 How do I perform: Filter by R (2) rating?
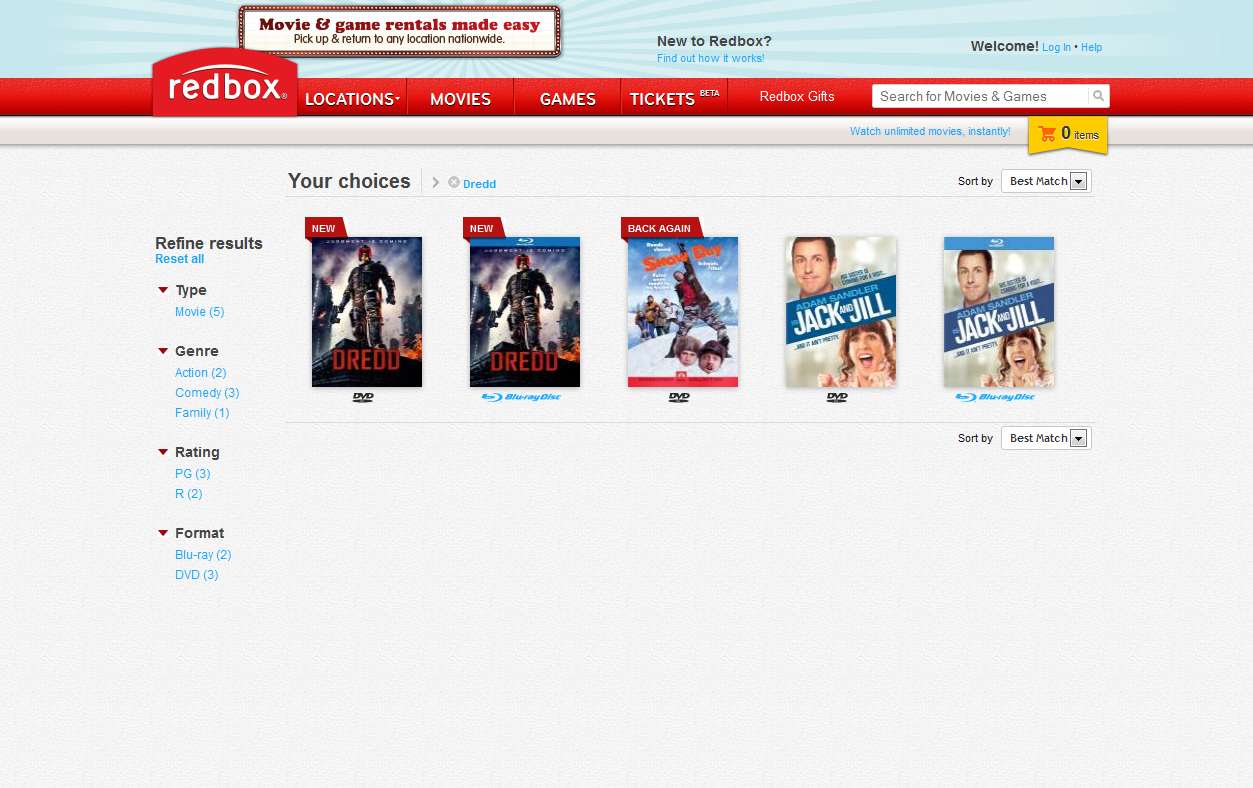188,494
